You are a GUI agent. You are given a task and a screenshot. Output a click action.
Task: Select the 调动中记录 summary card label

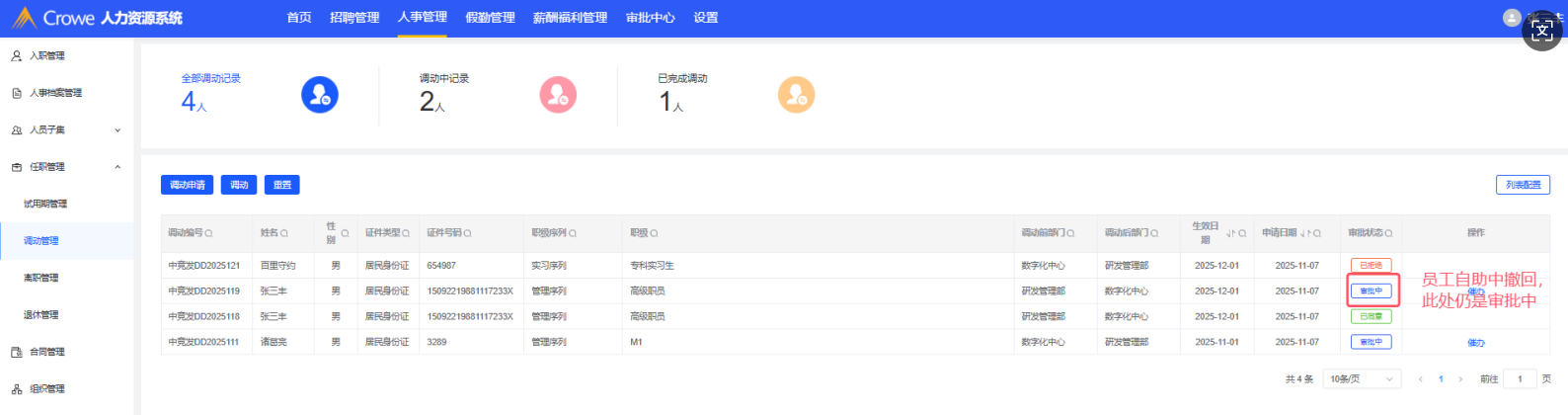pos(444,78)
